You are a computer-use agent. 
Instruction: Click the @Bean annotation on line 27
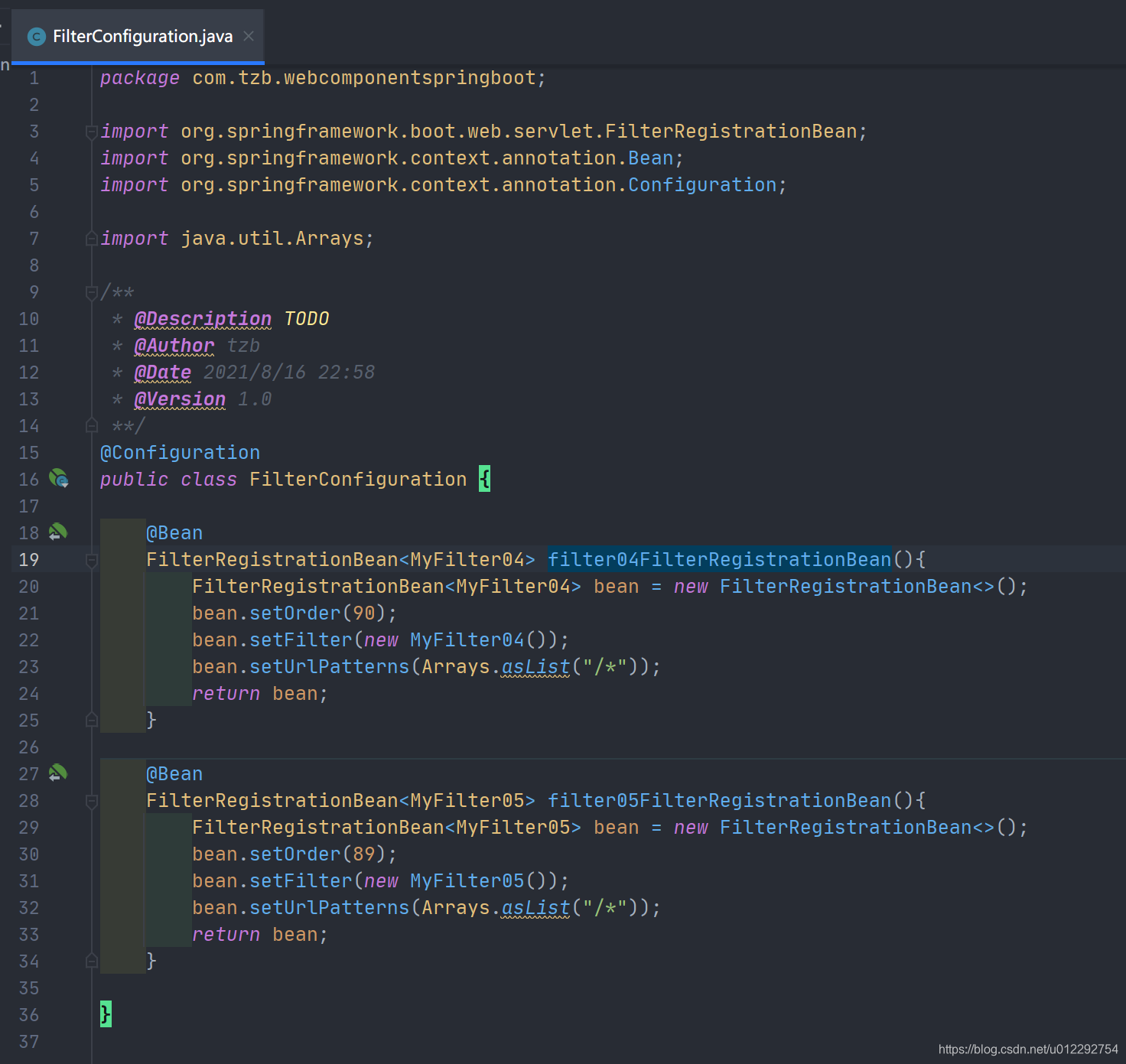(x=175, y=774)
